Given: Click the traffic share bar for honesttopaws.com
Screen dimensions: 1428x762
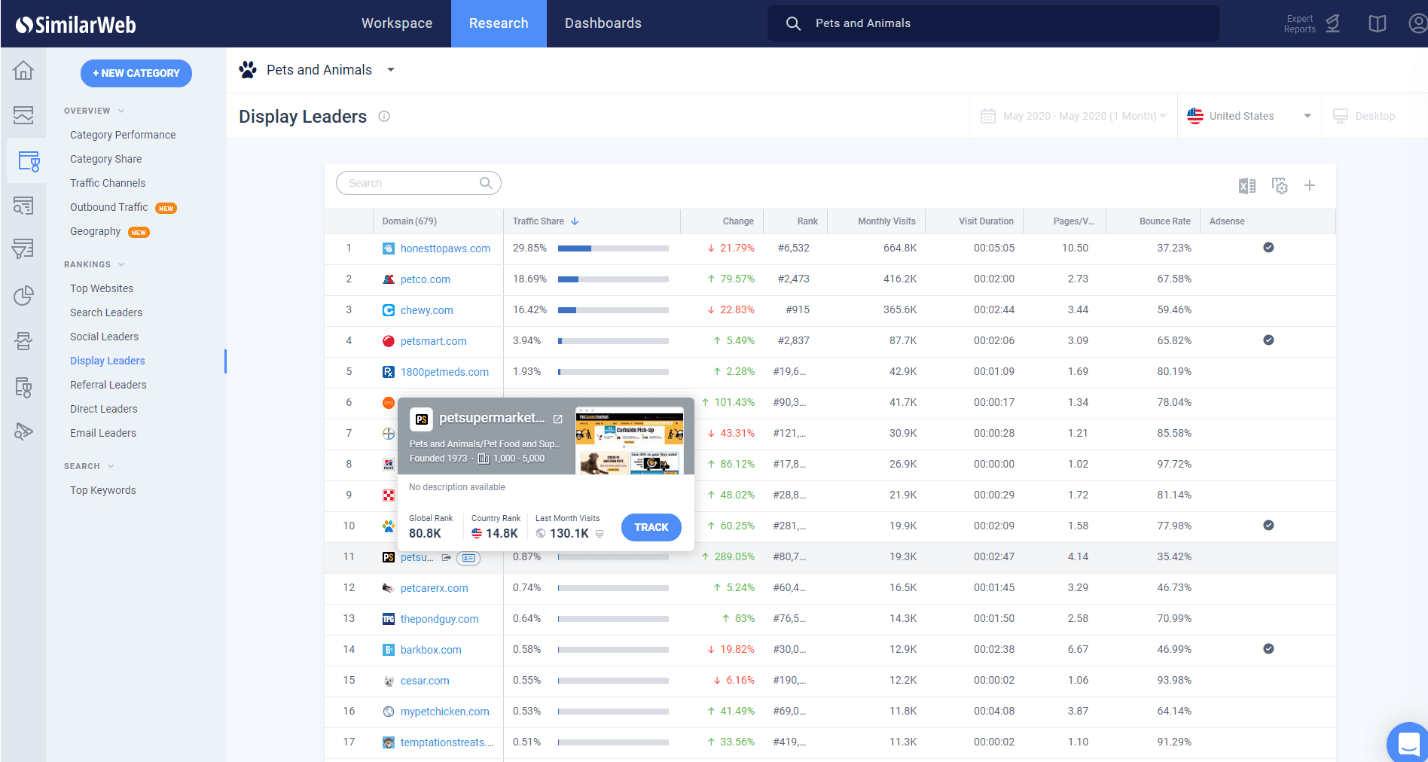Looking at the screenshot, I should [x=613, y=248].
